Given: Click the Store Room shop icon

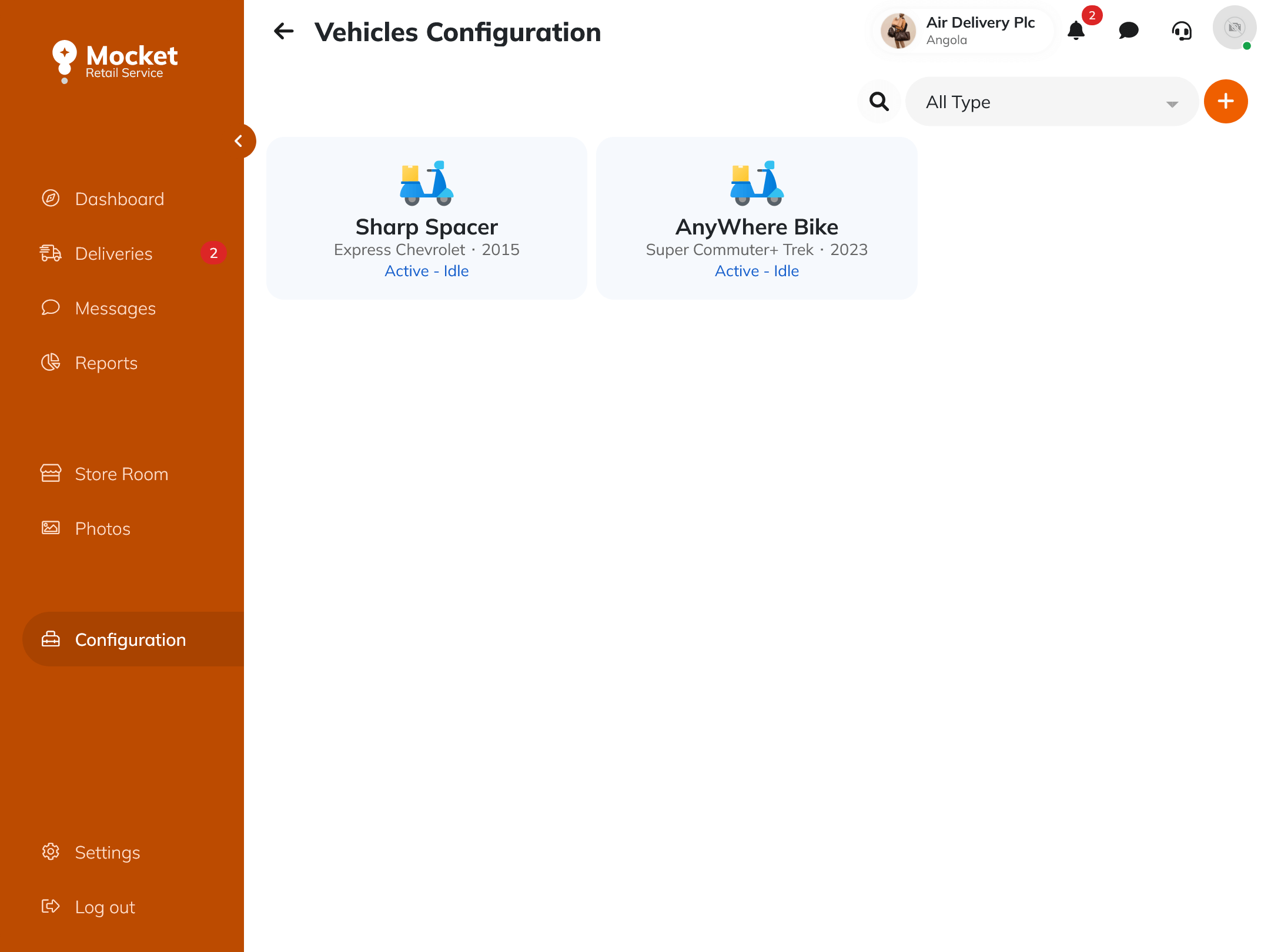Looking at the screenshot, I should click(x=51, y=473).
